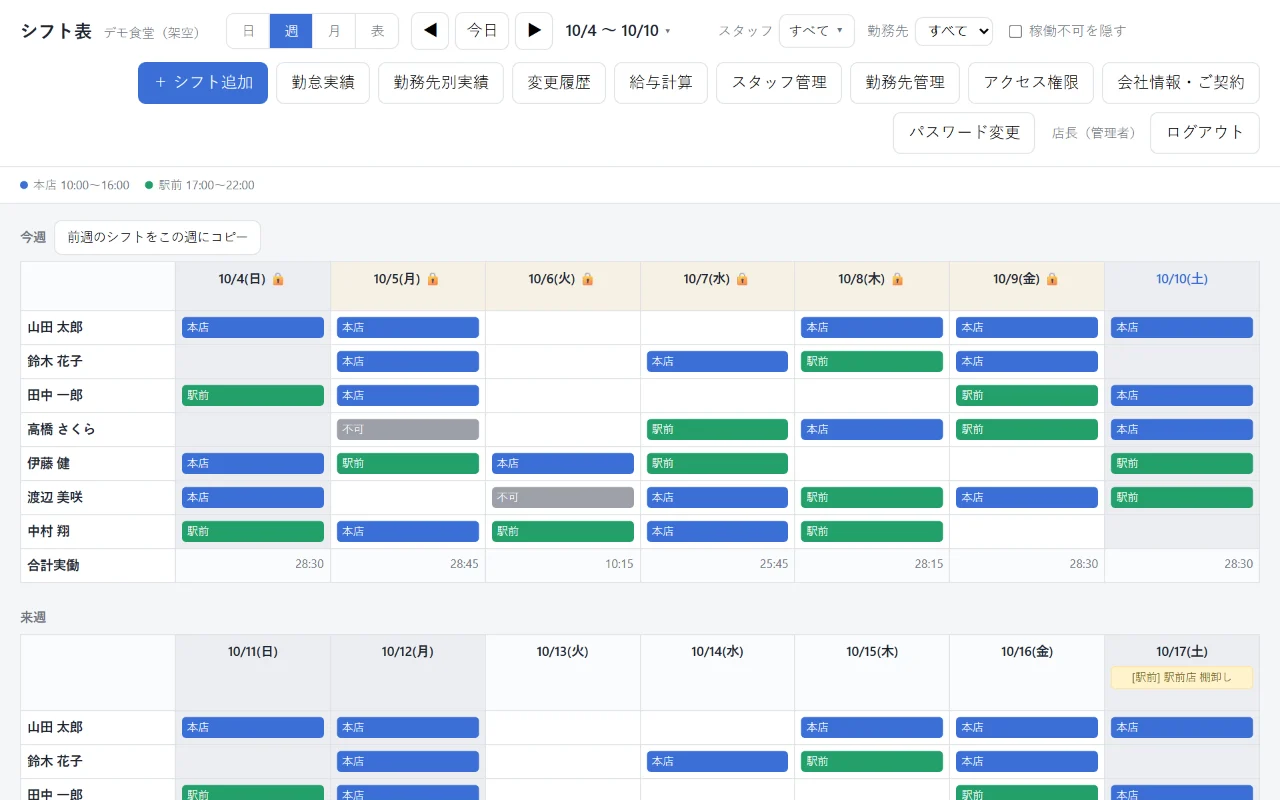Open the スタッフ filter dropdown
This screenshot has height=800, width=1280.
pyautogui.click(x=816, y=31)
